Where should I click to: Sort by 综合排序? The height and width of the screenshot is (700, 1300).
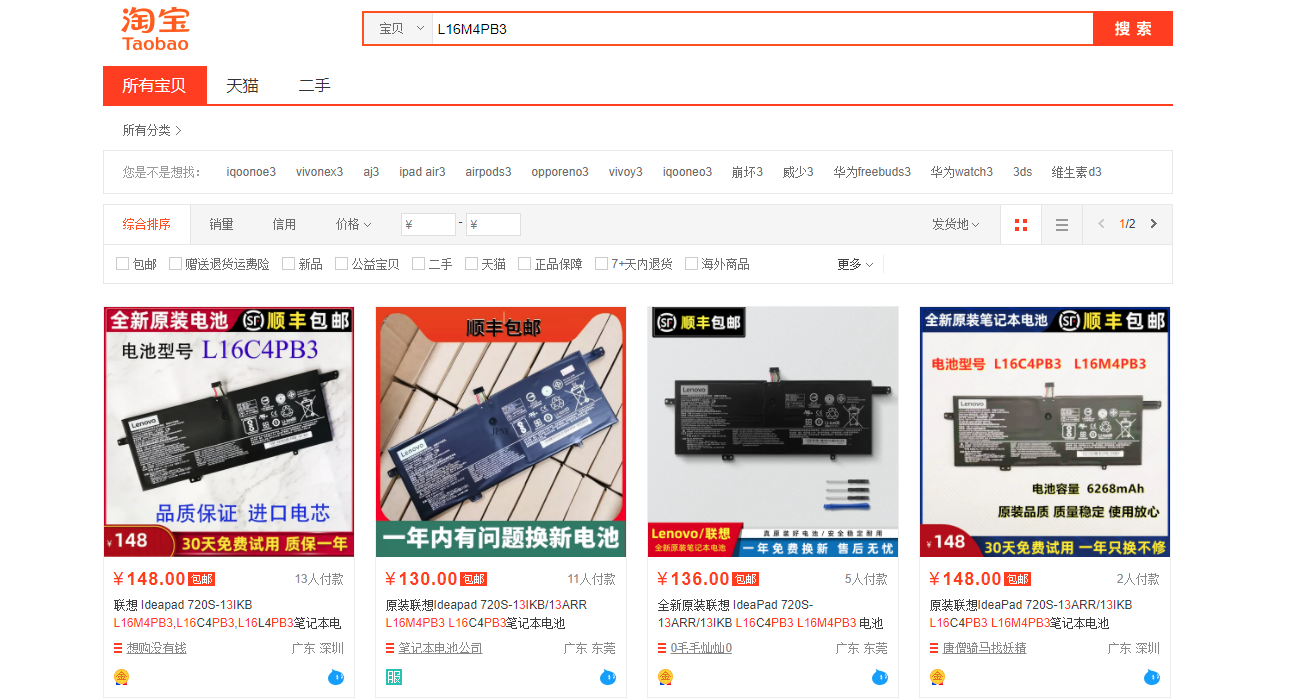[147, 224]
